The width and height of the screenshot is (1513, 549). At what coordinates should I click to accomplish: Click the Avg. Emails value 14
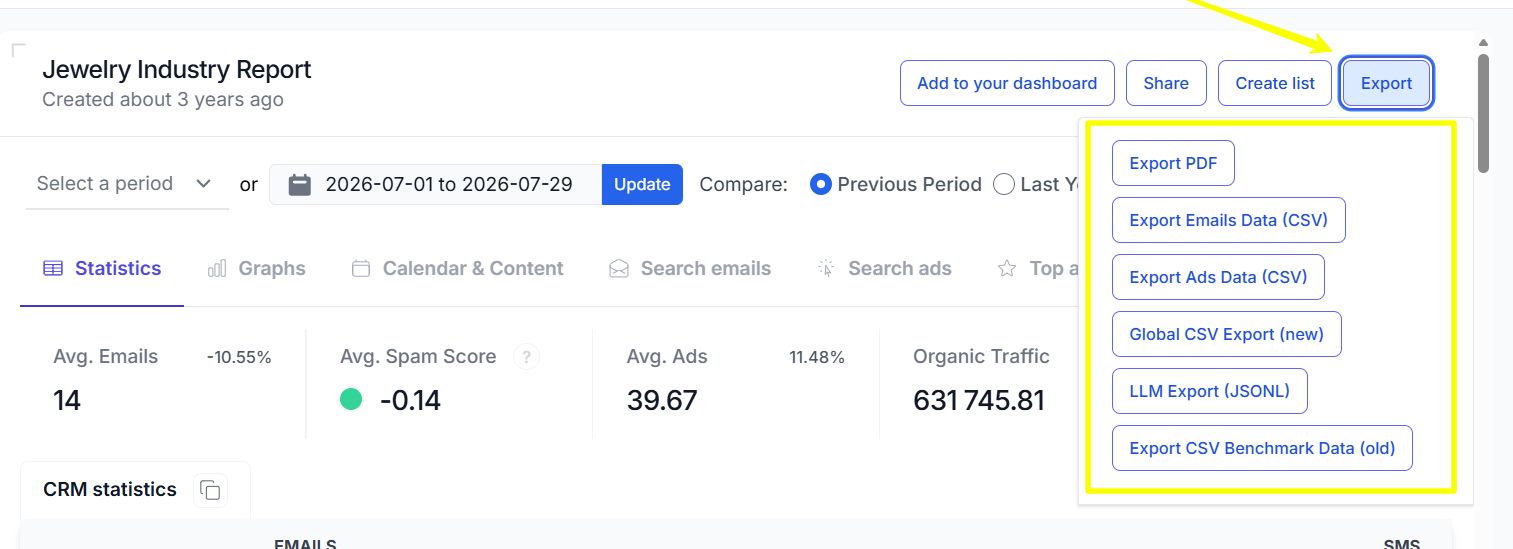point(67,401)
